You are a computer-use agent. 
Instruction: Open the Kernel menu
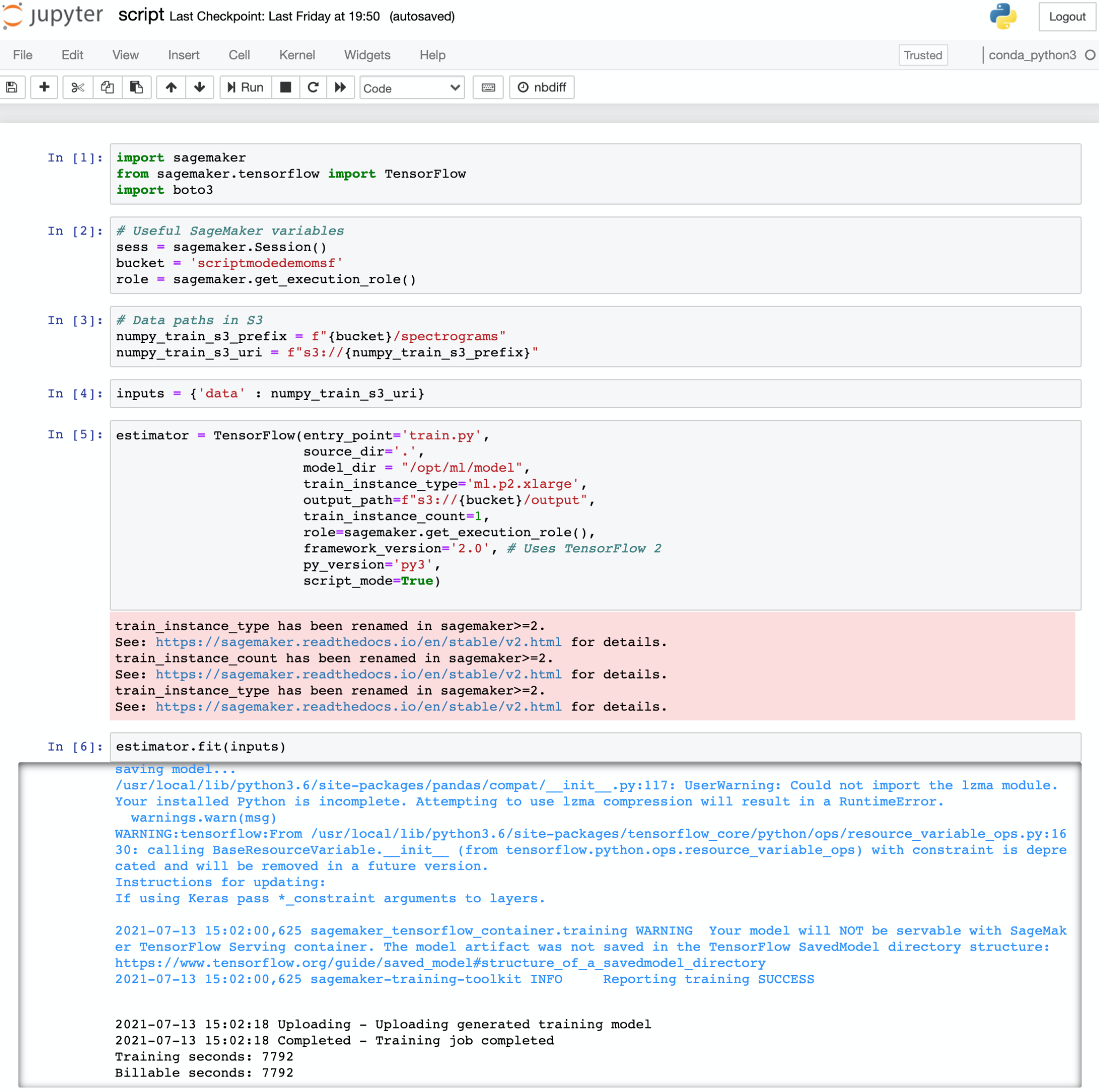297,55
